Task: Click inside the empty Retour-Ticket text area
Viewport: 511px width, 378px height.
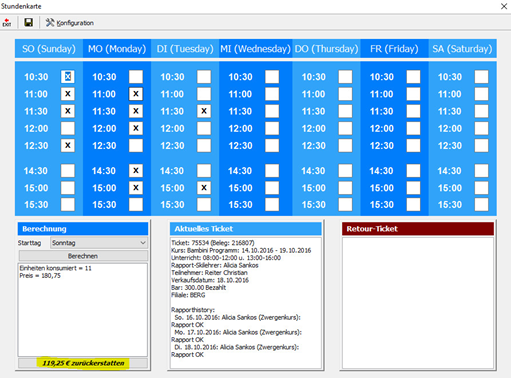Action: click(x=418, y=303)
